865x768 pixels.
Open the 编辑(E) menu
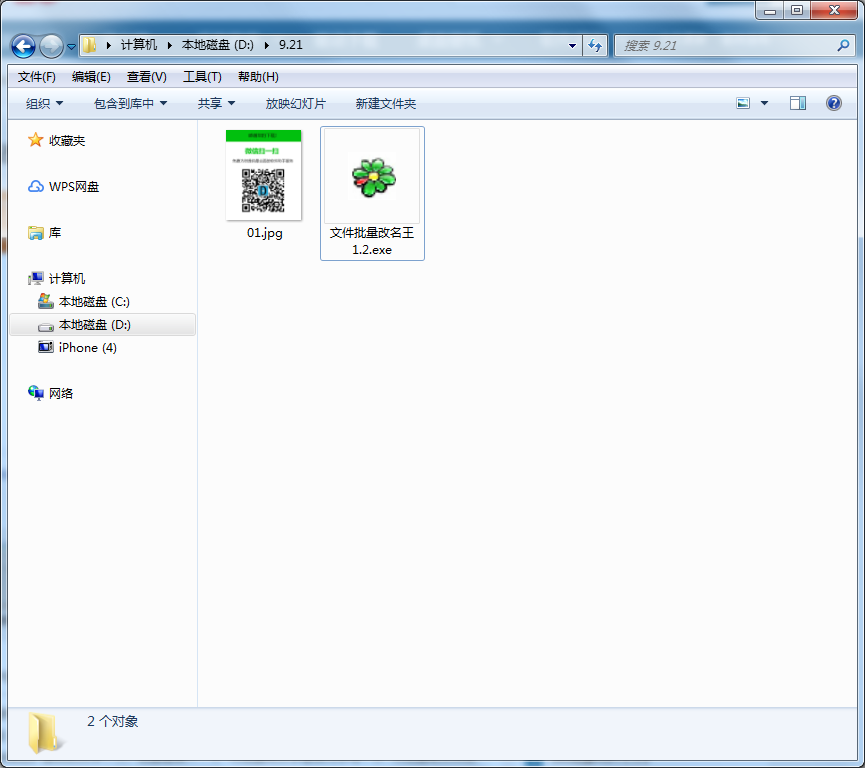(91, 77)
